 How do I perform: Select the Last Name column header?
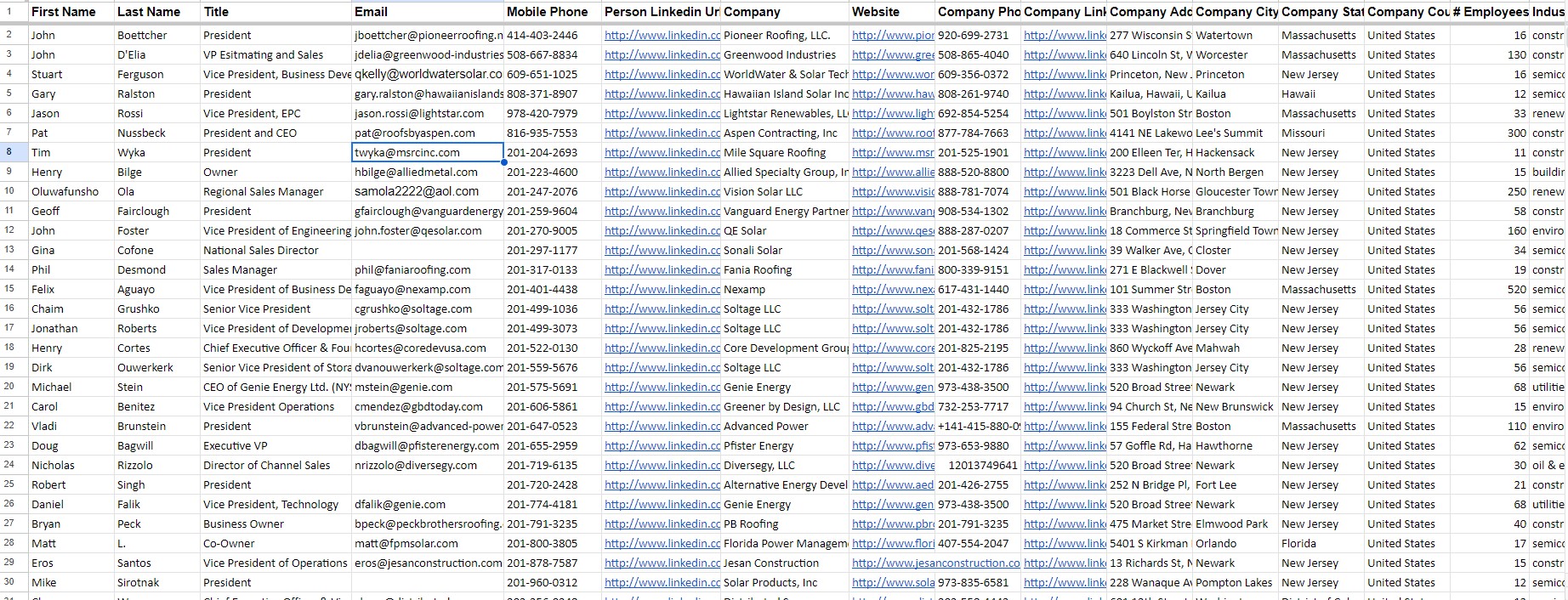(157, 12)
